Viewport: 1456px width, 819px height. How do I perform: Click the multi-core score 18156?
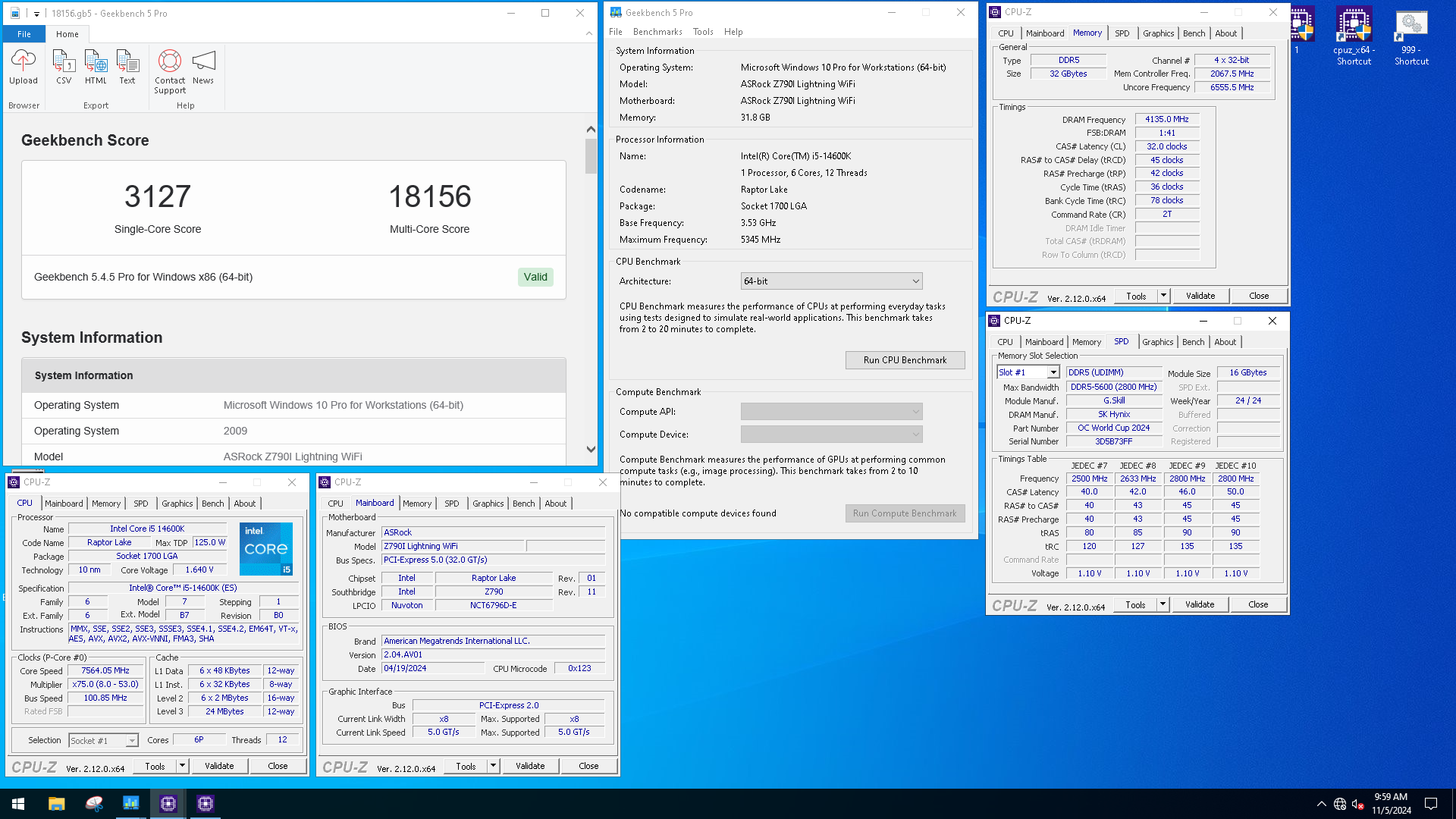(430, 196)
